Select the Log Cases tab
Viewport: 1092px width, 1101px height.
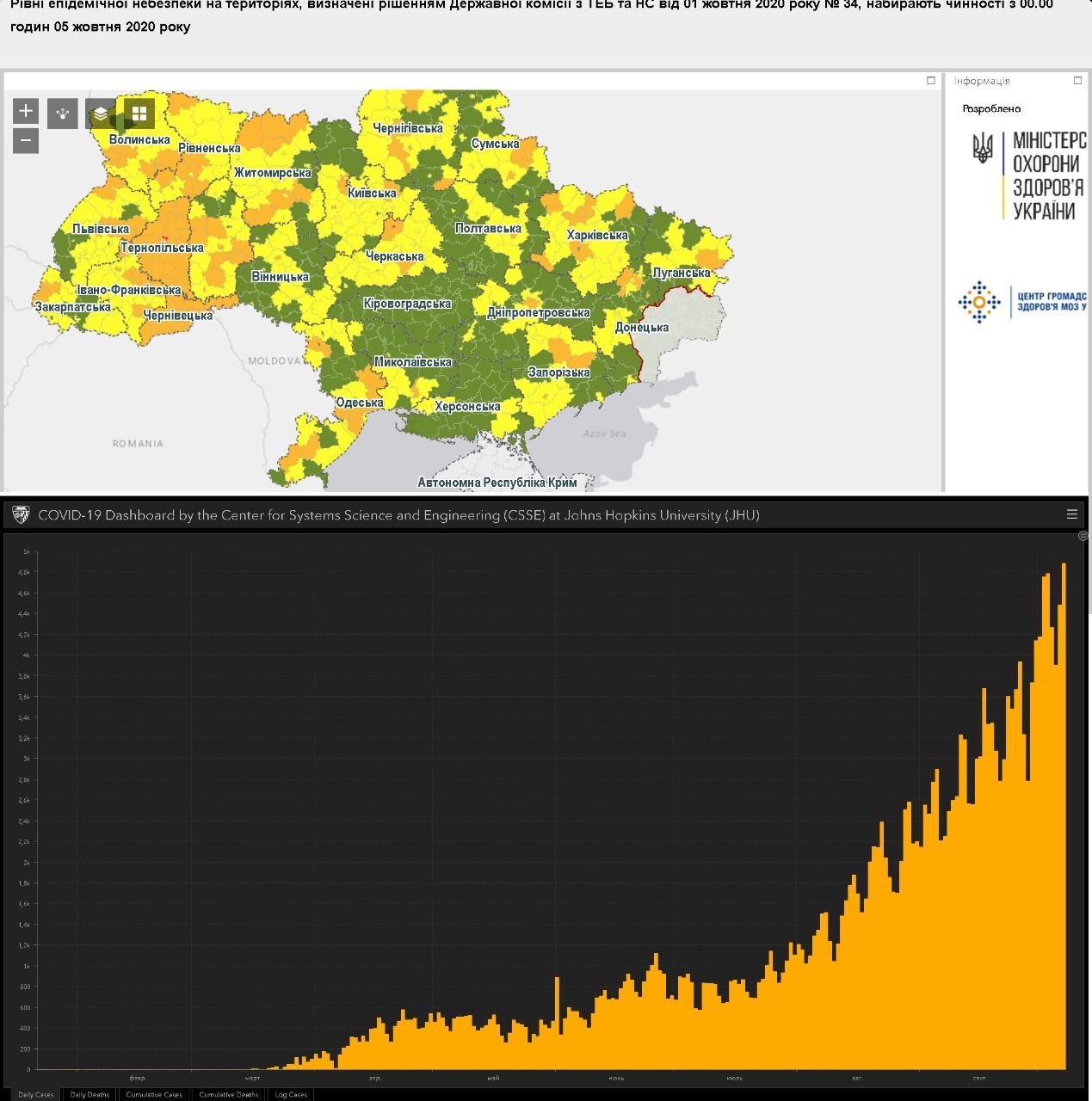(x=291, y=1094)
